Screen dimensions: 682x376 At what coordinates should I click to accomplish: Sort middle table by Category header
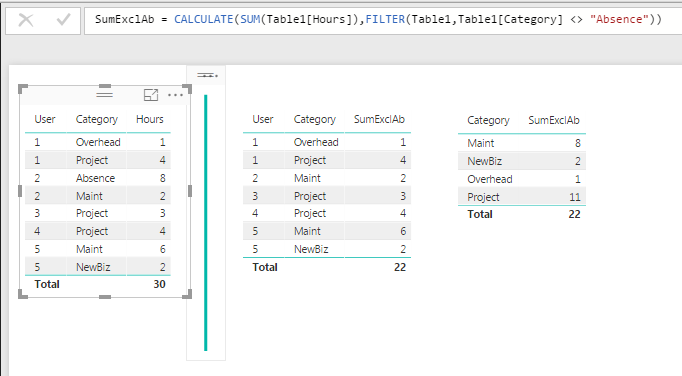pos(314,119)
